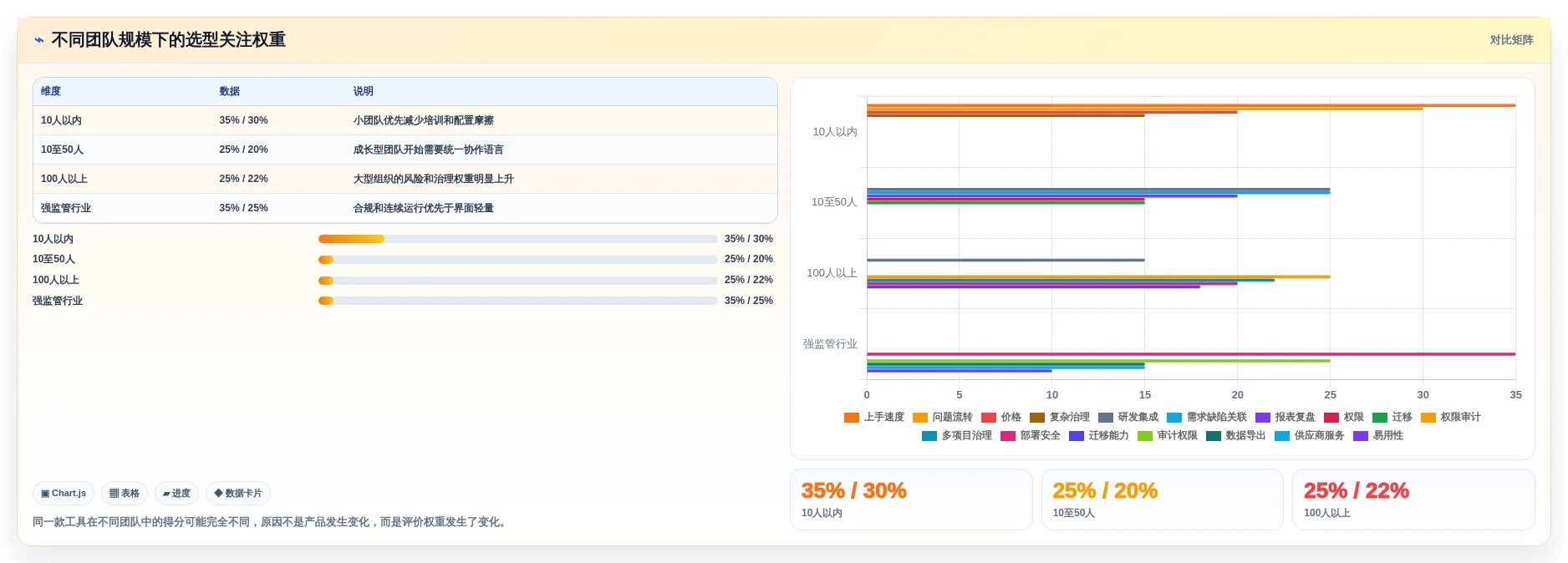Click the footer note starting 同一款工具

click(x=271, y=522)
